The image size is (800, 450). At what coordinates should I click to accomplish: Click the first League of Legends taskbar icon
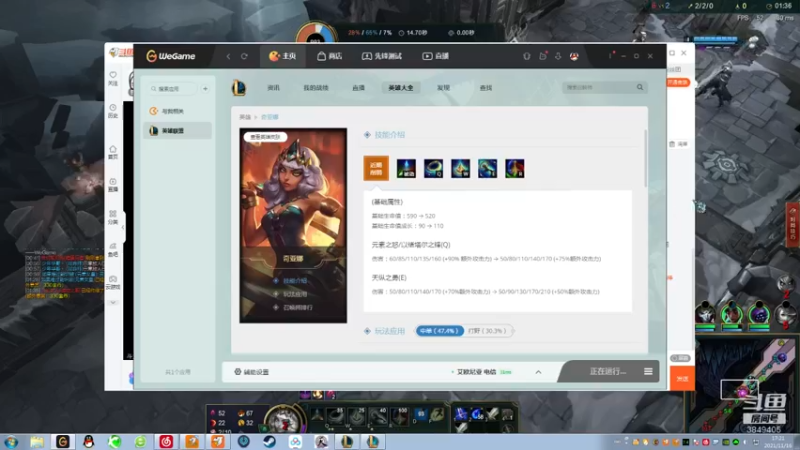click(x=347, y=442)
